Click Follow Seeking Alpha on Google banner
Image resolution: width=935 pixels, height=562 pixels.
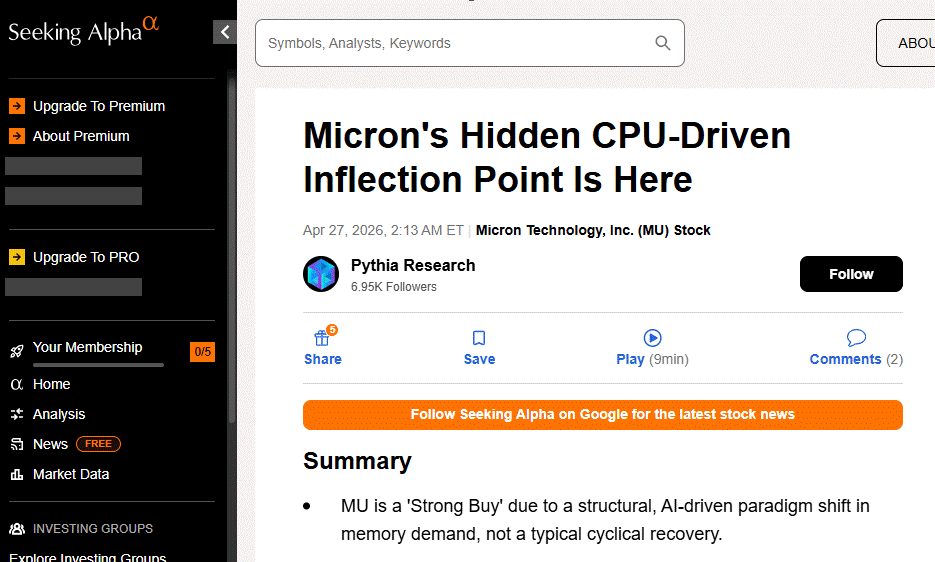(602, 415)
